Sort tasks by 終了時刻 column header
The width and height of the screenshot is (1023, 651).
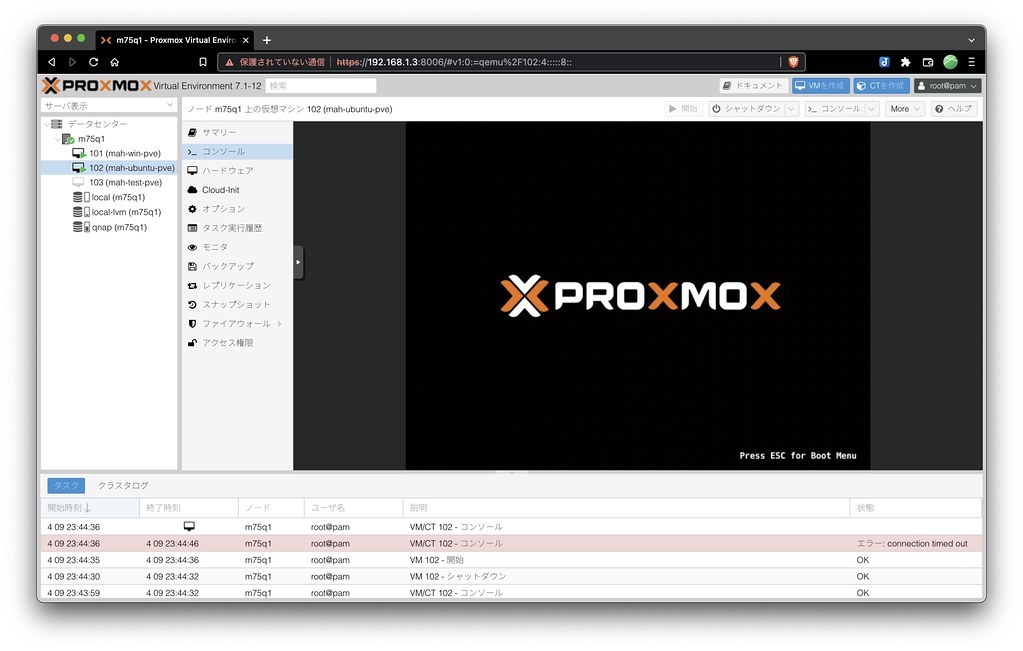click(x=189, y=507)
